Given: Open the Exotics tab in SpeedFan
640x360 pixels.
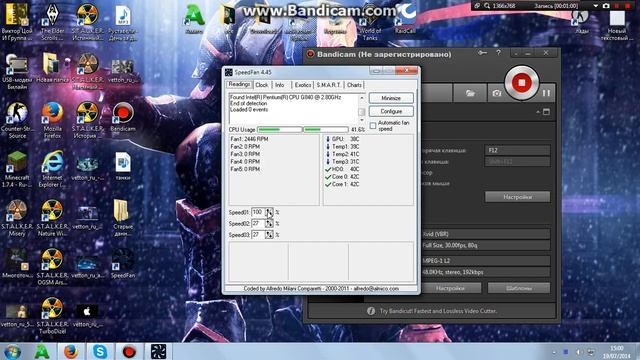Looking at the screenshot, I should click(303, 85).
